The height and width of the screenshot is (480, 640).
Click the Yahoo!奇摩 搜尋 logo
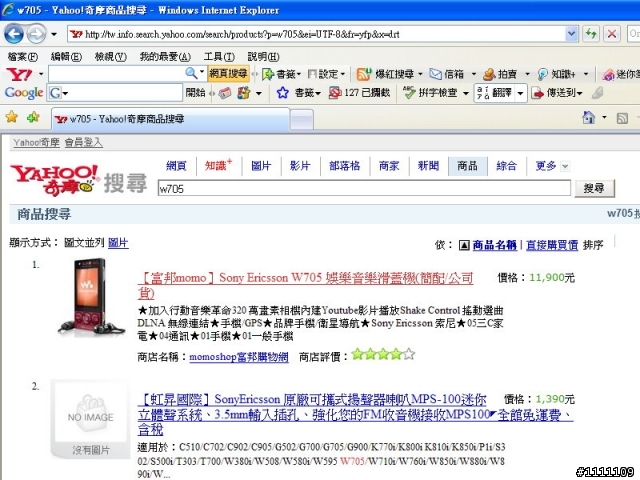click(78, 180)
